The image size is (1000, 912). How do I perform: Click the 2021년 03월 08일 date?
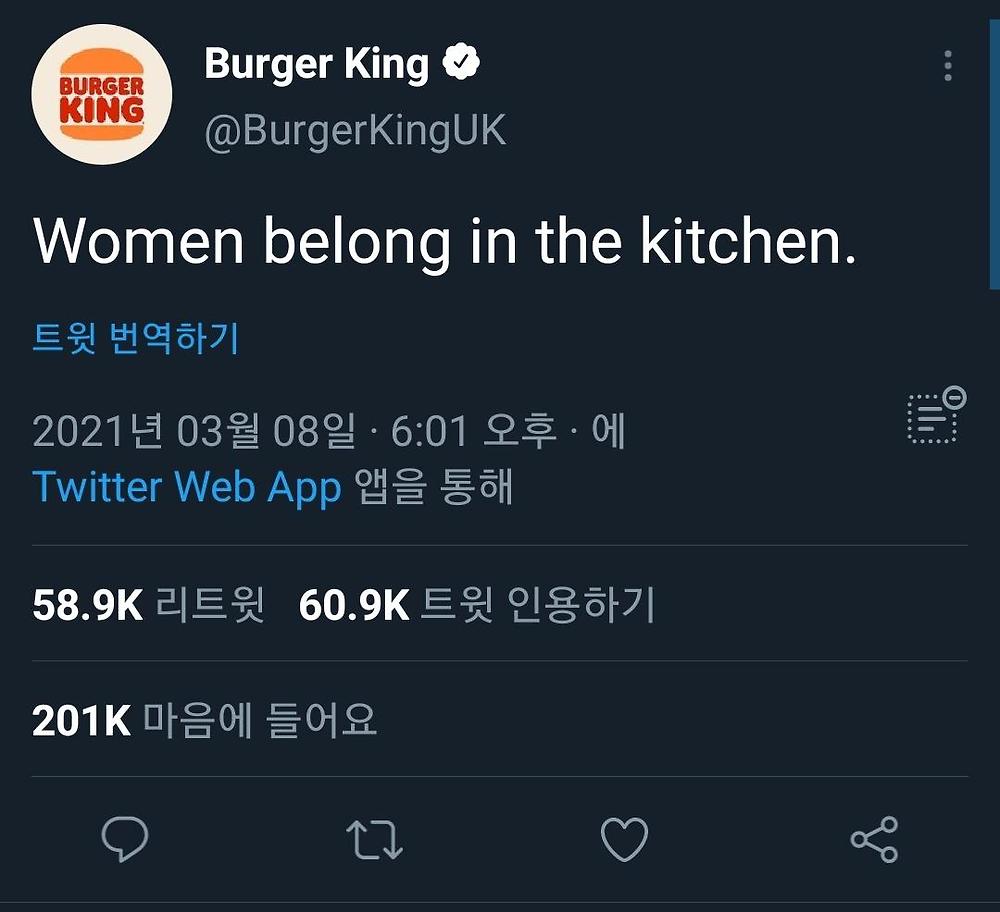(193, 432)
